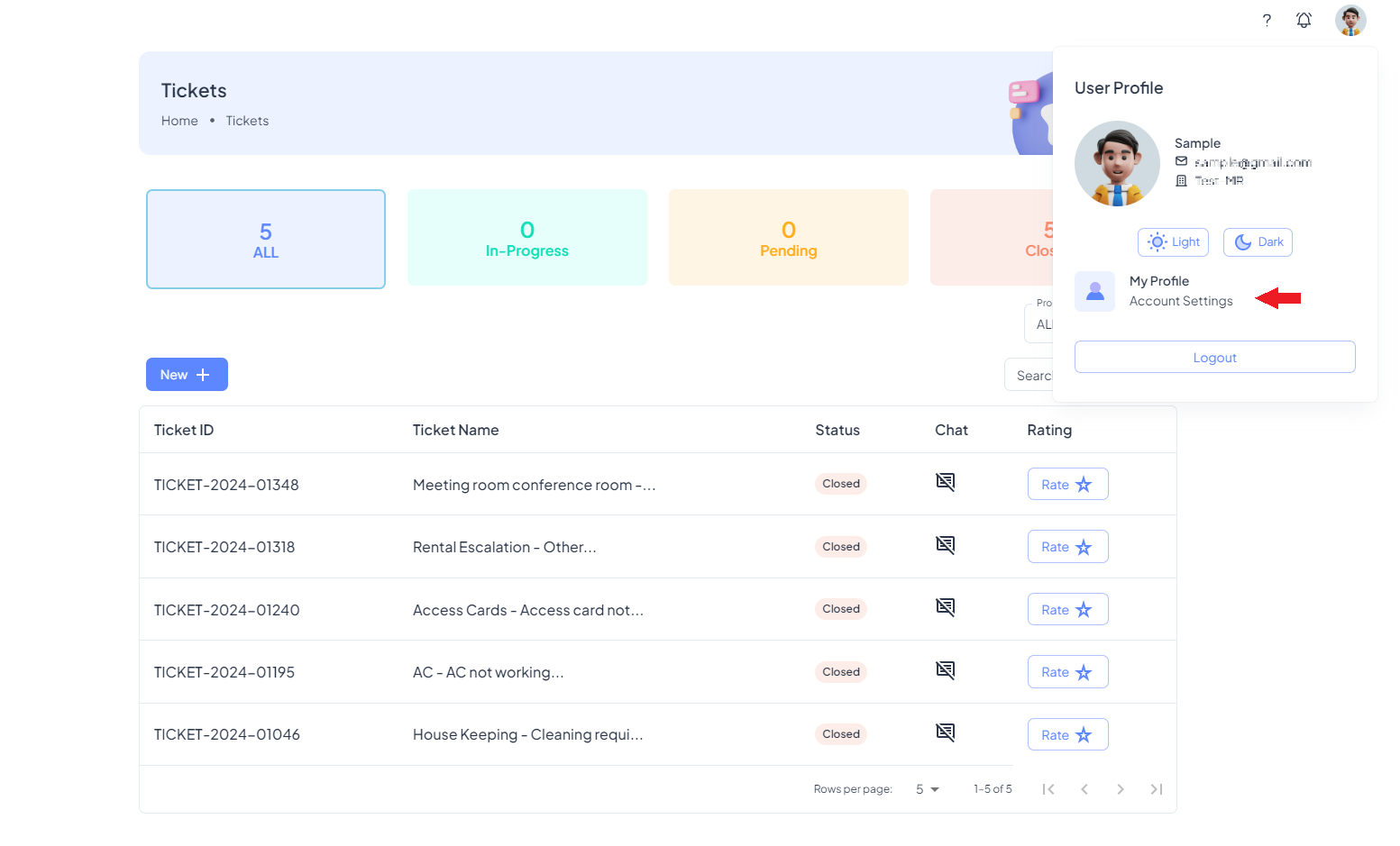This screenshot has height=846, width=1400.
Task: Rate ticket TICKET-2024-01195
Action: tap(1068, 672)
